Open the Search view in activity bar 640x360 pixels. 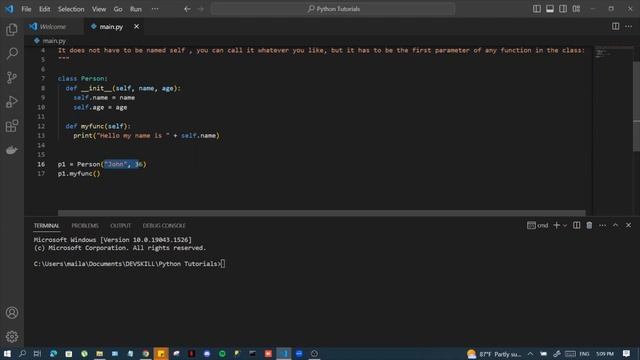point(12,53)
